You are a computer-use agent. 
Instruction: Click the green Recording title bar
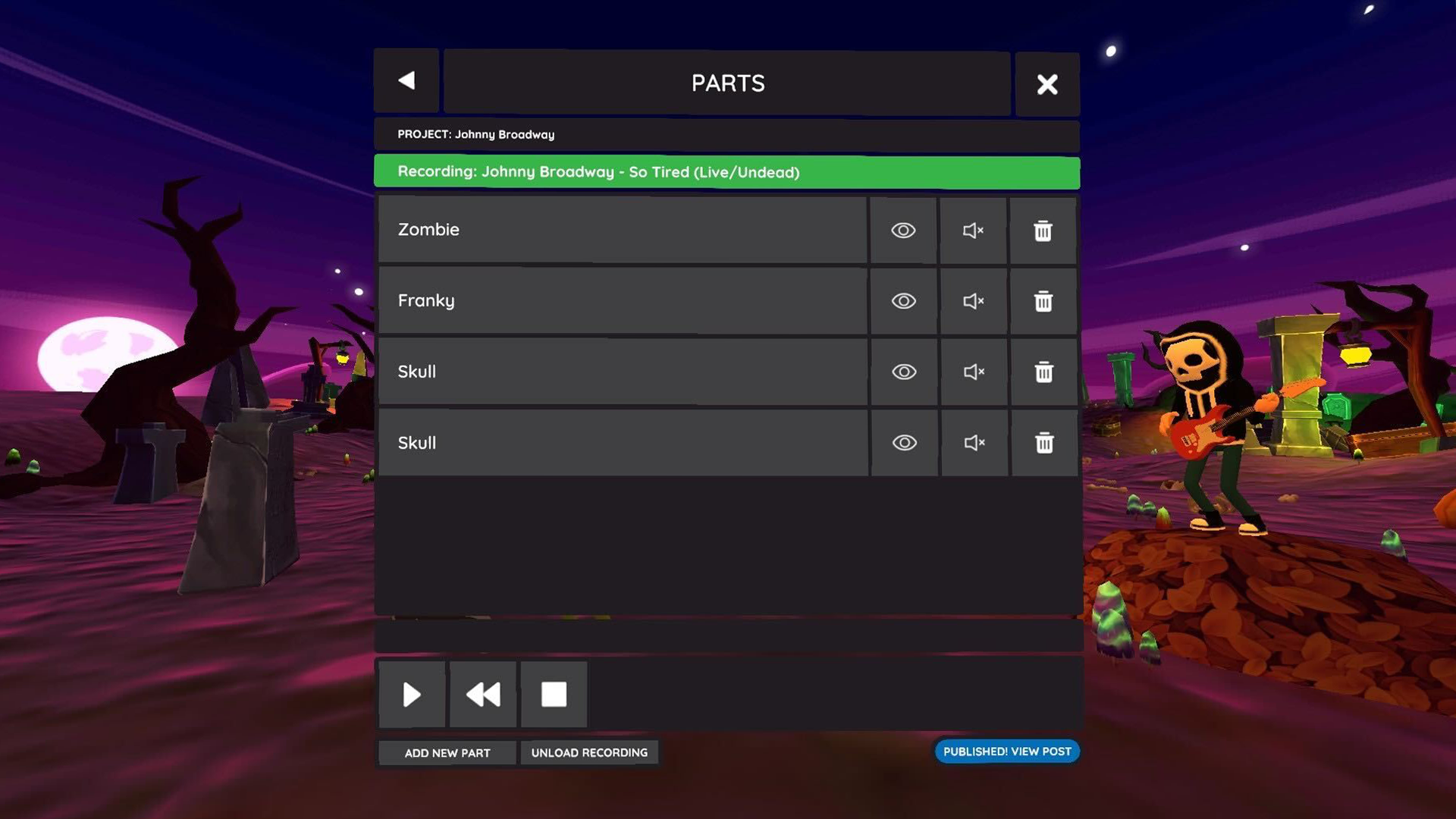point(727,172)
